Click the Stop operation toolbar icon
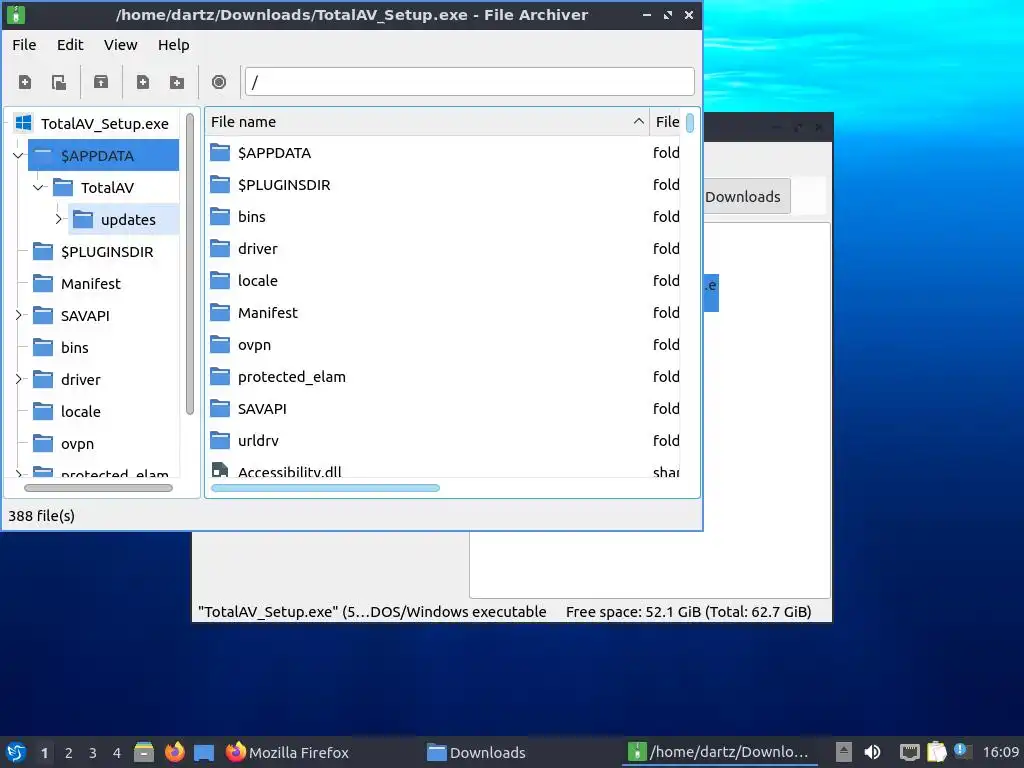The image size is (1024, 768). point(219,82)
